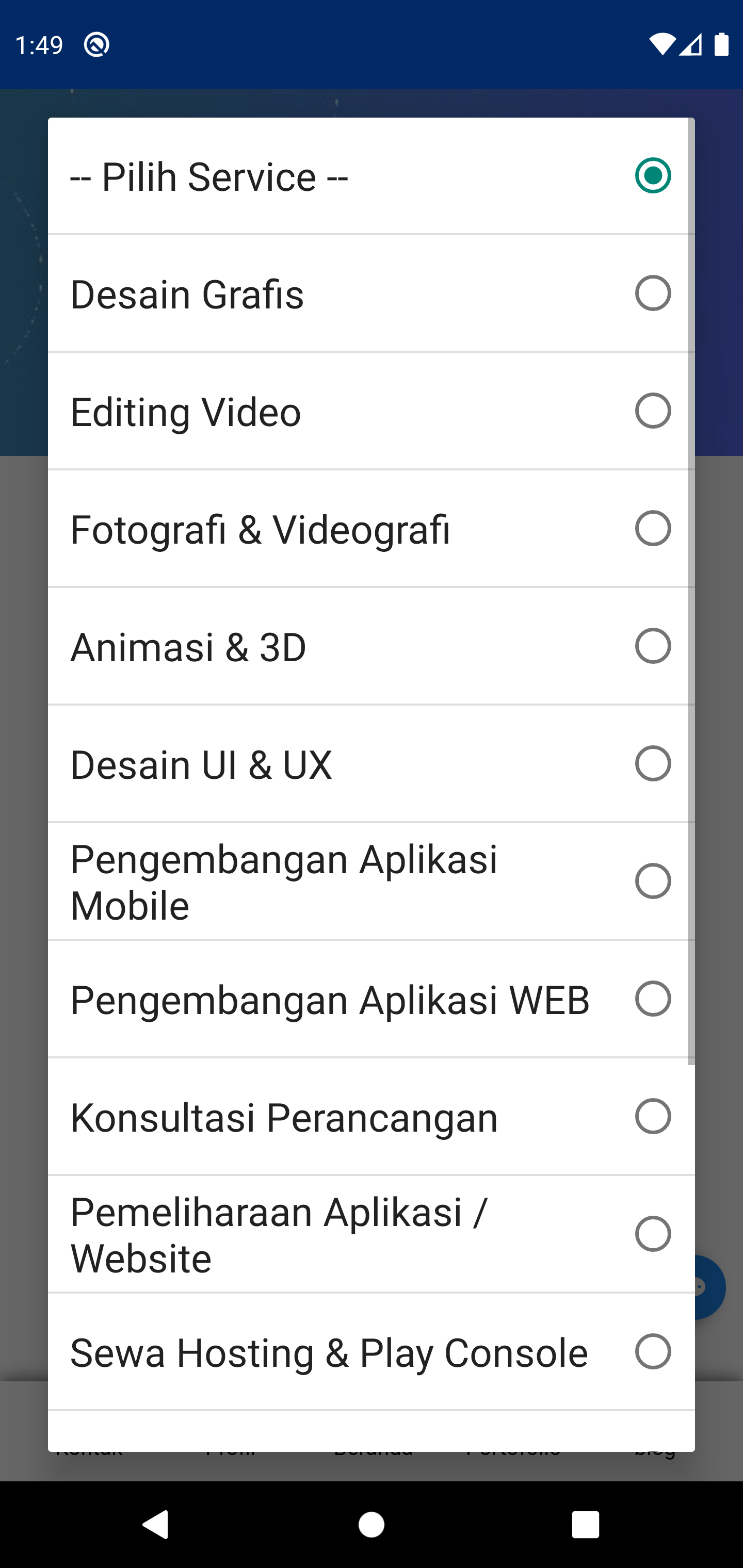Select the Desain Grafis radio button
Image resolution: width=743 pixels, height=1568 pixels.
(652, 293)
